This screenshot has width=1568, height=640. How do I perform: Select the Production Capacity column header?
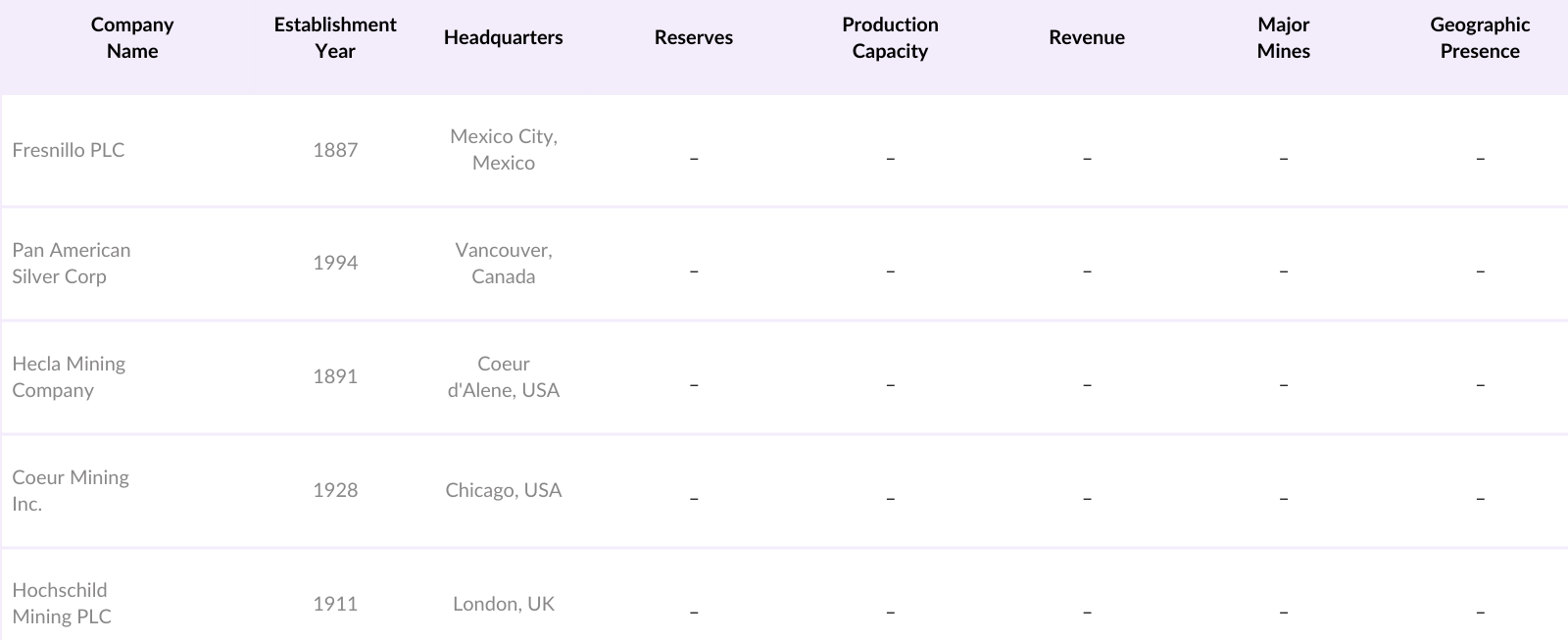(890, 38)
